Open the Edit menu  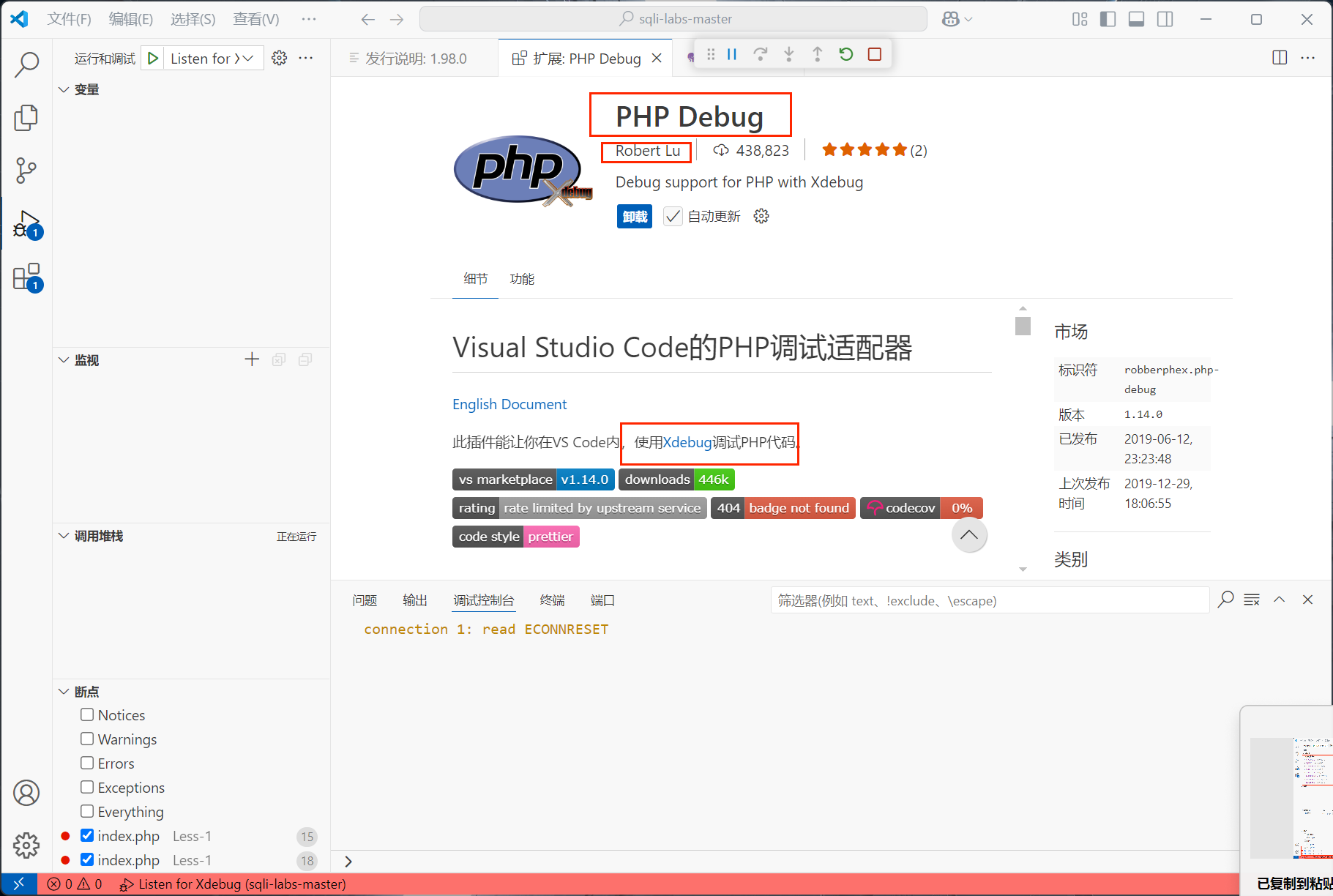tap(131, 20)
